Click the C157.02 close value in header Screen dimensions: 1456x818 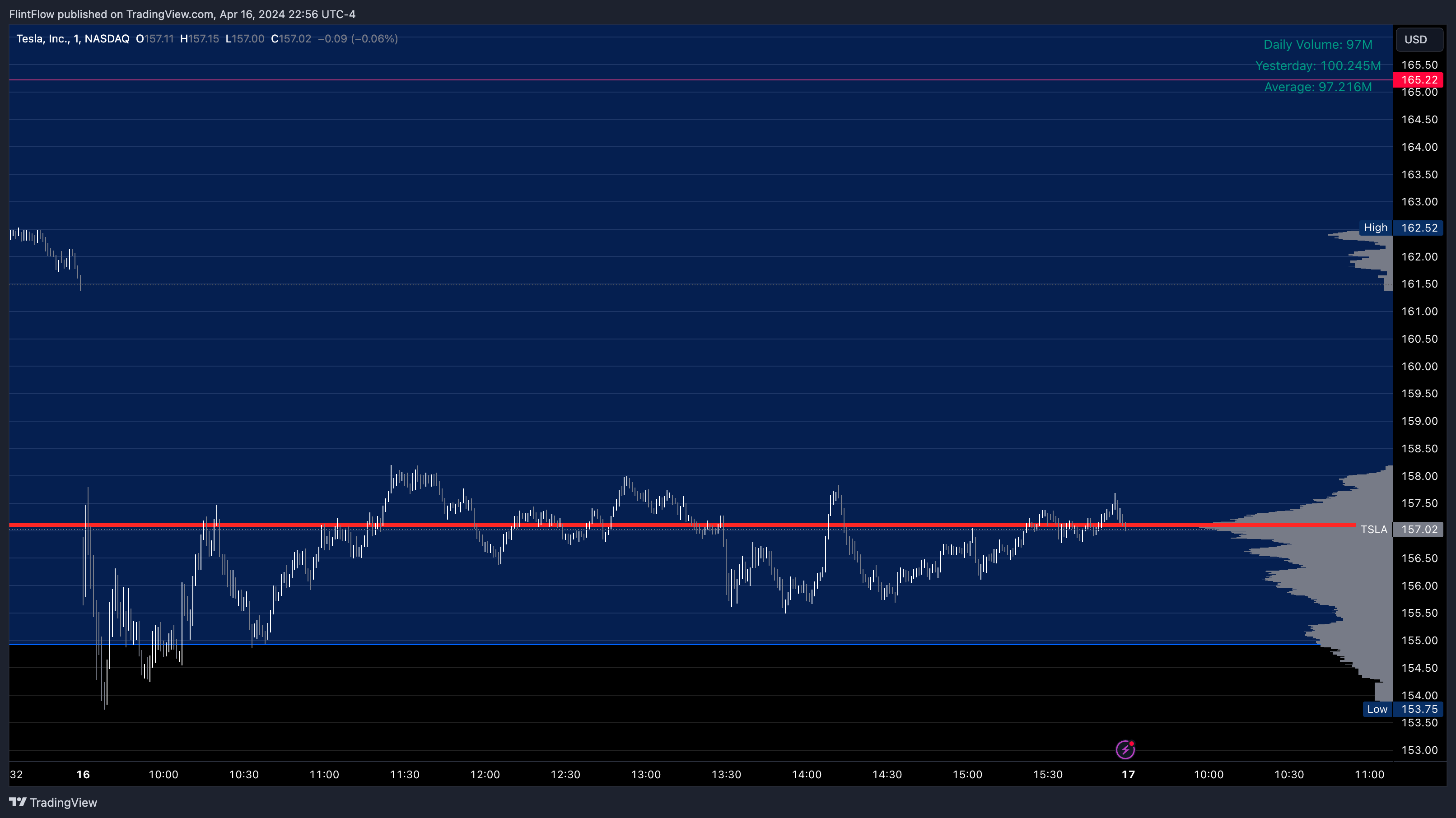[291, 38]
